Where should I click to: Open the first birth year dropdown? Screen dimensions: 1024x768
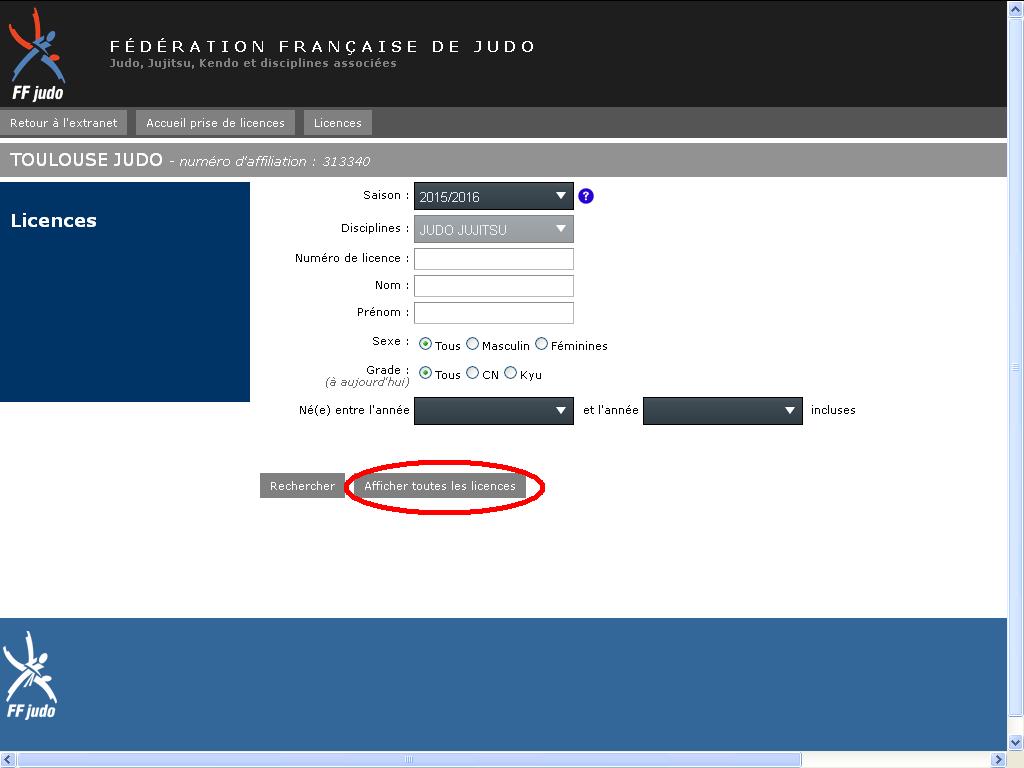(x=493, y=411)
